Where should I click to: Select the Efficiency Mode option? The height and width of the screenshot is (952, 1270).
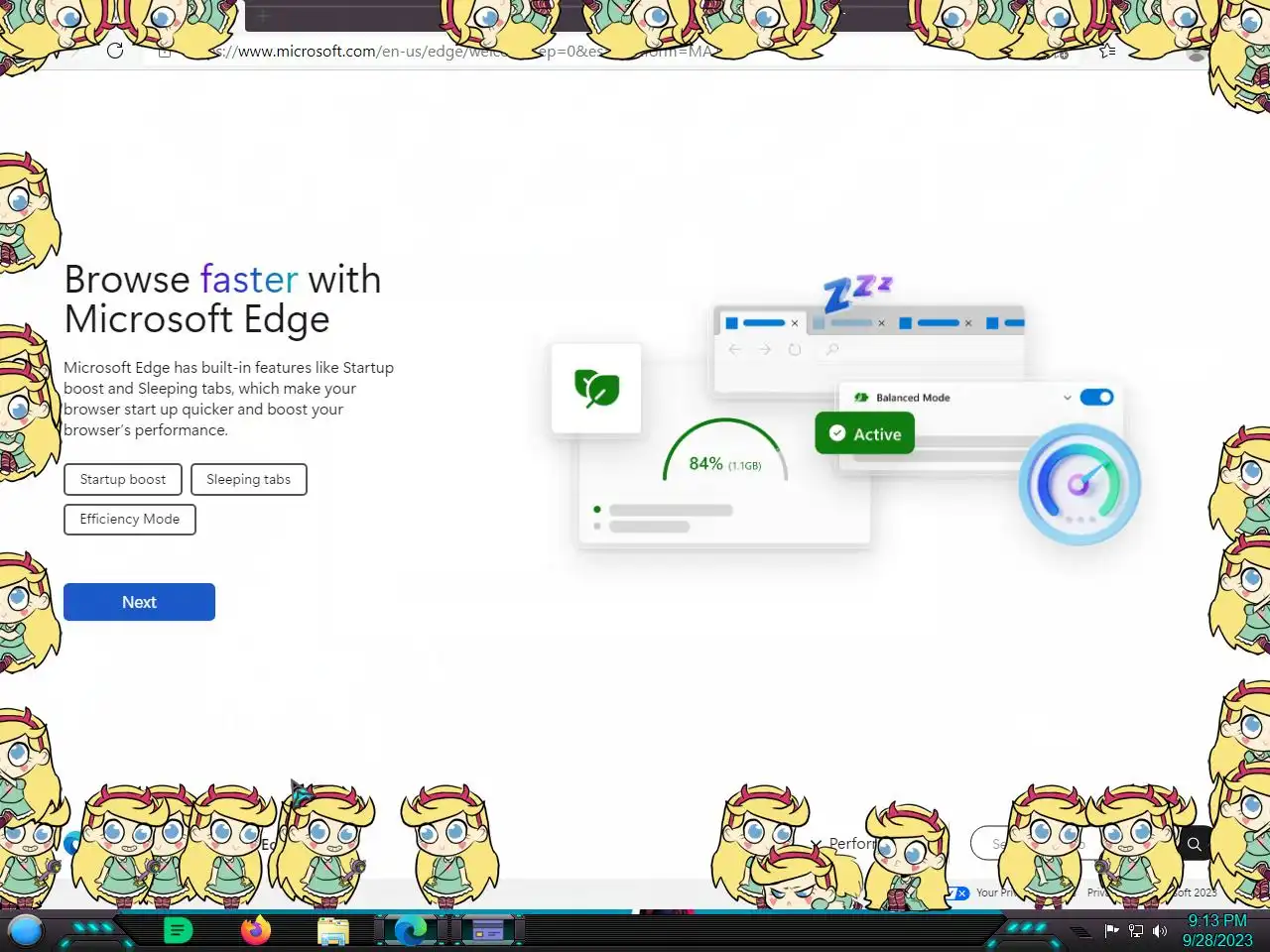(130, 519)
